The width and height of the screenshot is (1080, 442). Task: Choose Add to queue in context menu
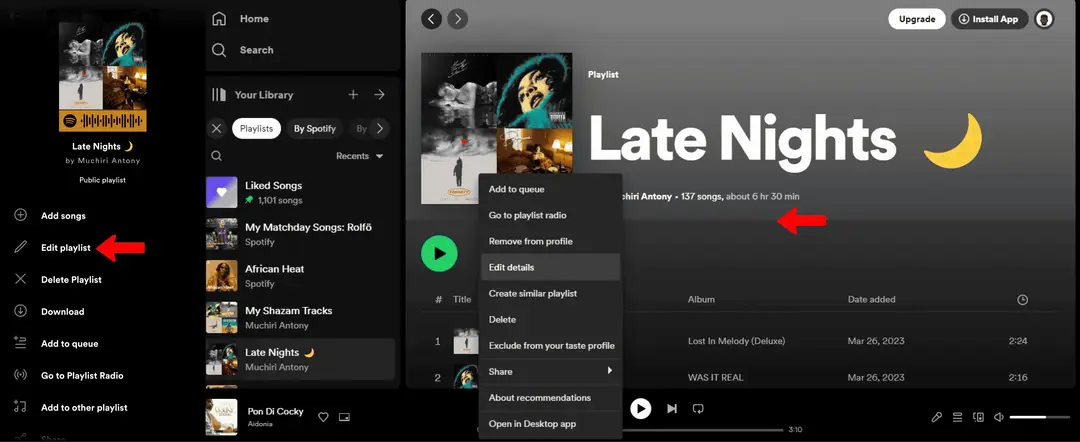tap(550, 189)
